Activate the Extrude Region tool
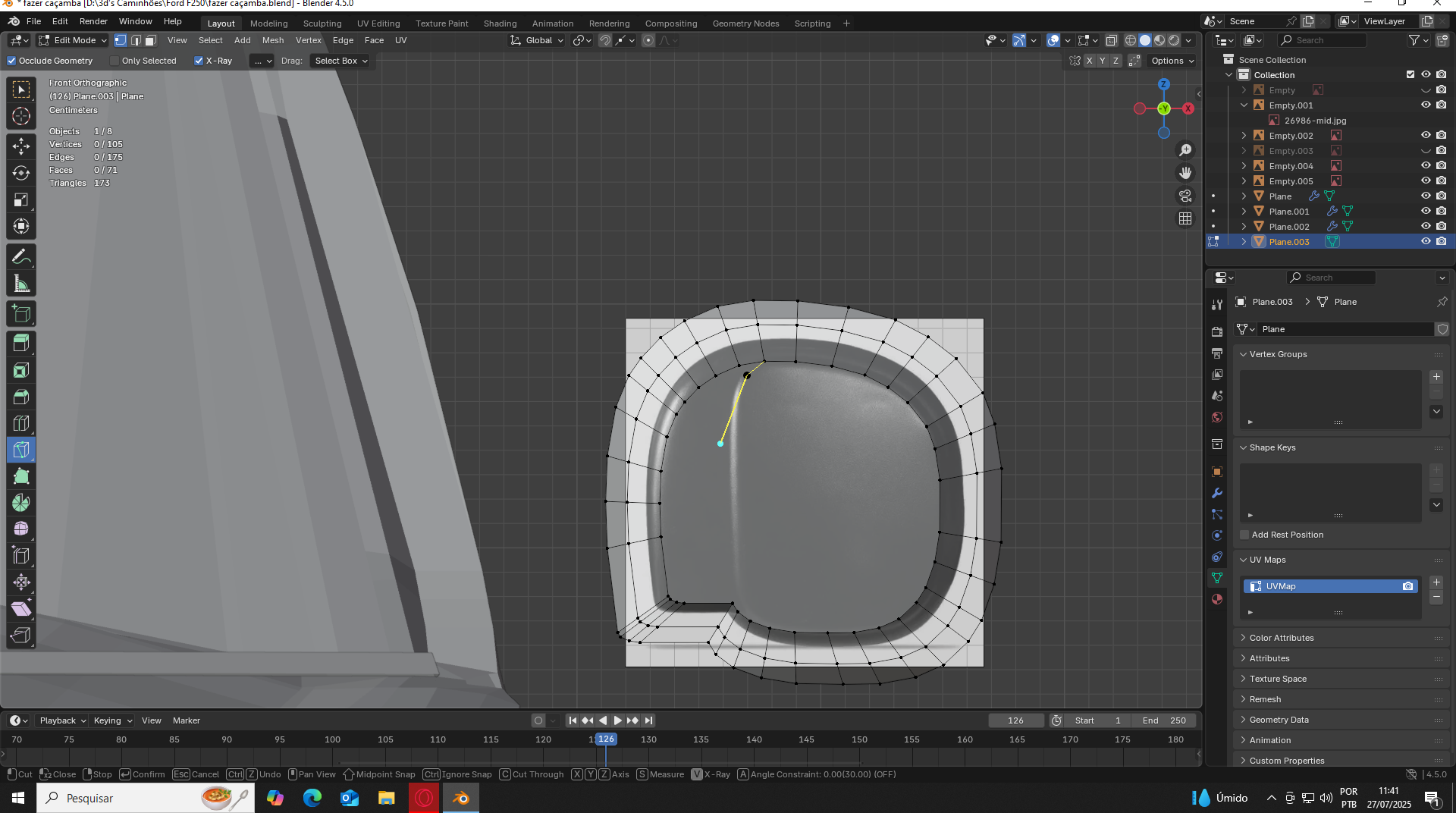This screenshot has height=813, width=1456. click(21, 344)
